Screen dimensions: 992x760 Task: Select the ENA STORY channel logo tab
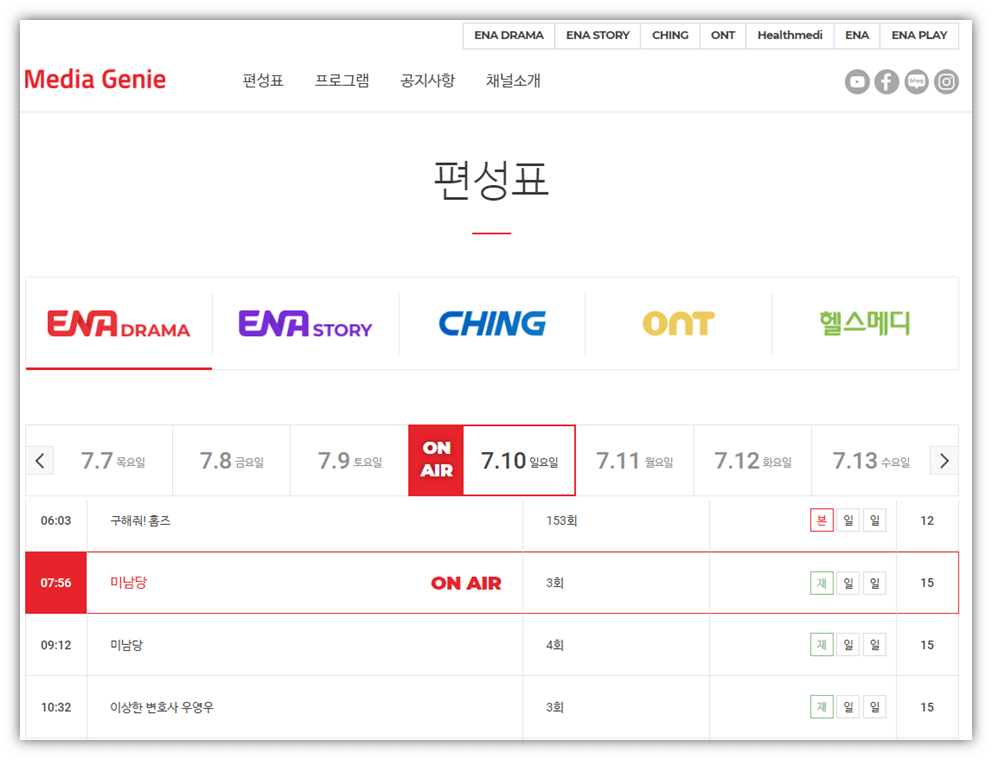click(x=306, y=323)
